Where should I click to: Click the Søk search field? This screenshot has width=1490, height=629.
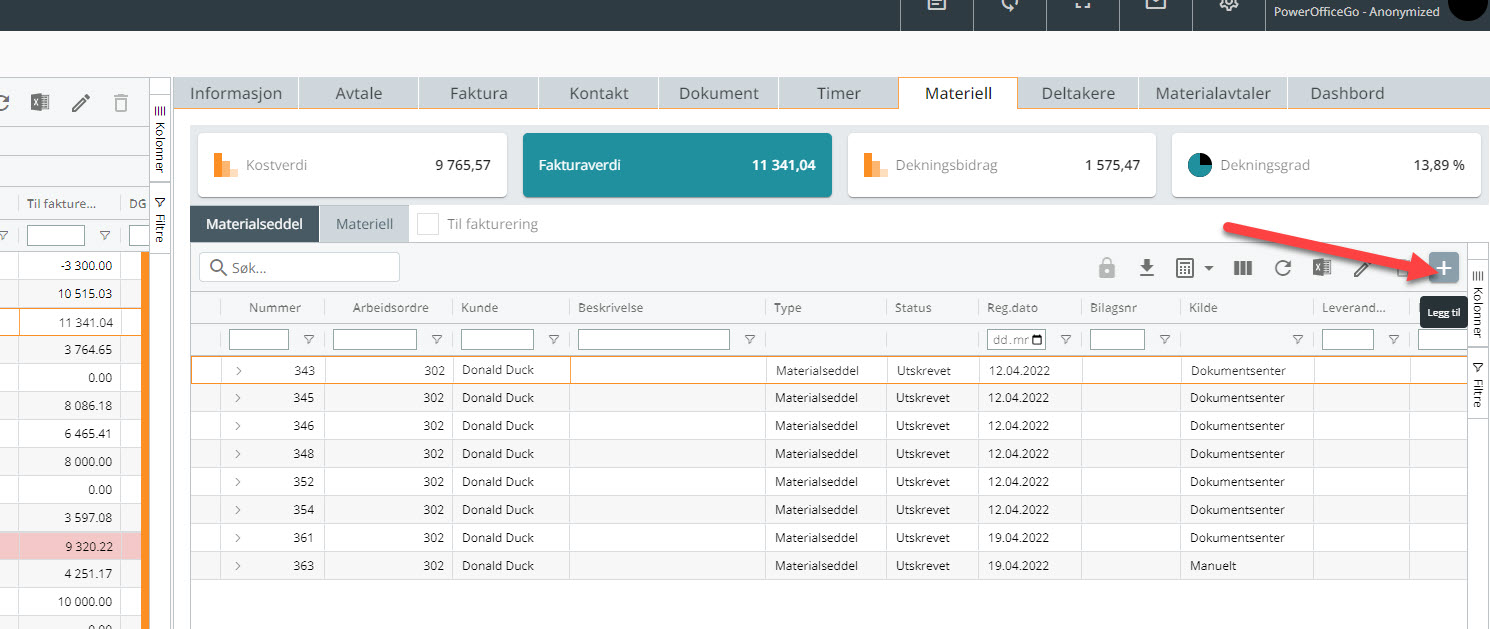[299, 267]
